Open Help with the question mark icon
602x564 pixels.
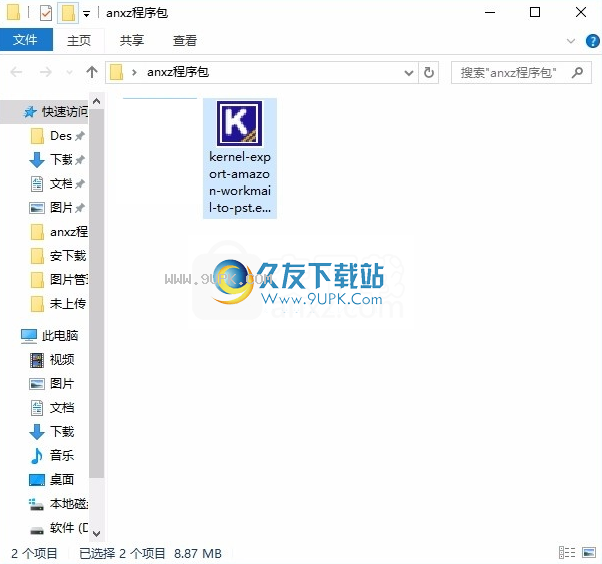592,41
